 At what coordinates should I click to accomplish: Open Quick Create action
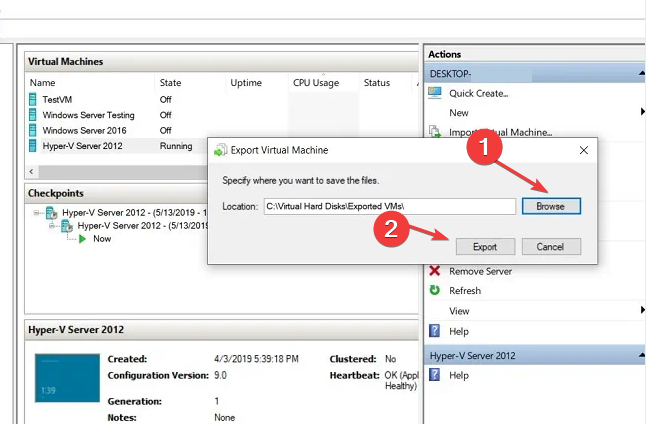tap(479, 94)
